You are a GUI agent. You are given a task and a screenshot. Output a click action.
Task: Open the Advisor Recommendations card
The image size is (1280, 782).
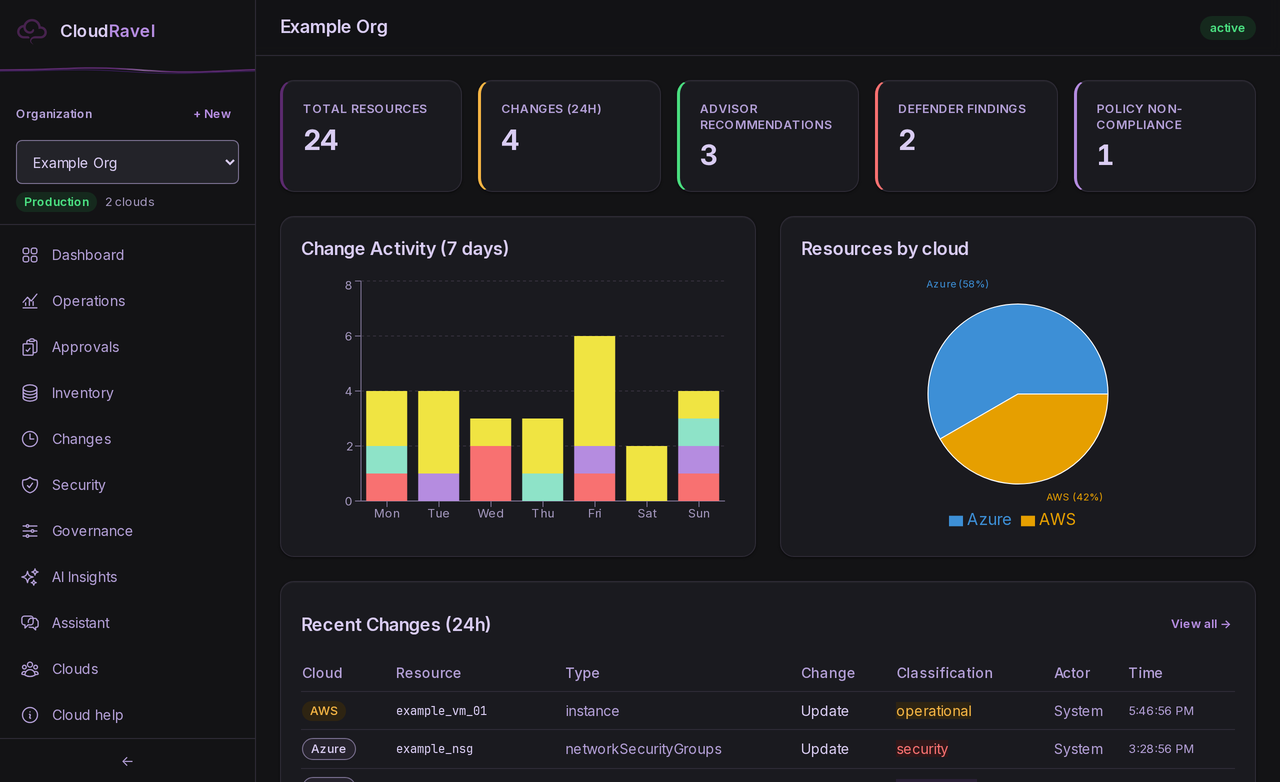pyautogui.click(x=768, y=136)
